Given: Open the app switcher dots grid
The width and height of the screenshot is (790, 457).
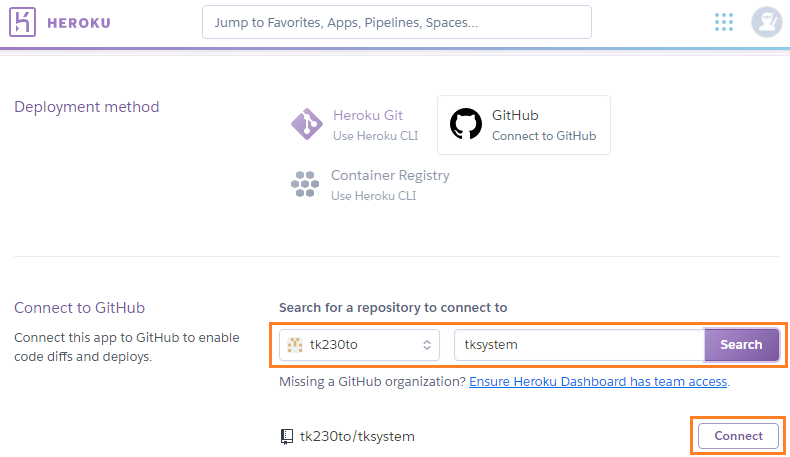Looking at the screenshot, I should (723, 22).
